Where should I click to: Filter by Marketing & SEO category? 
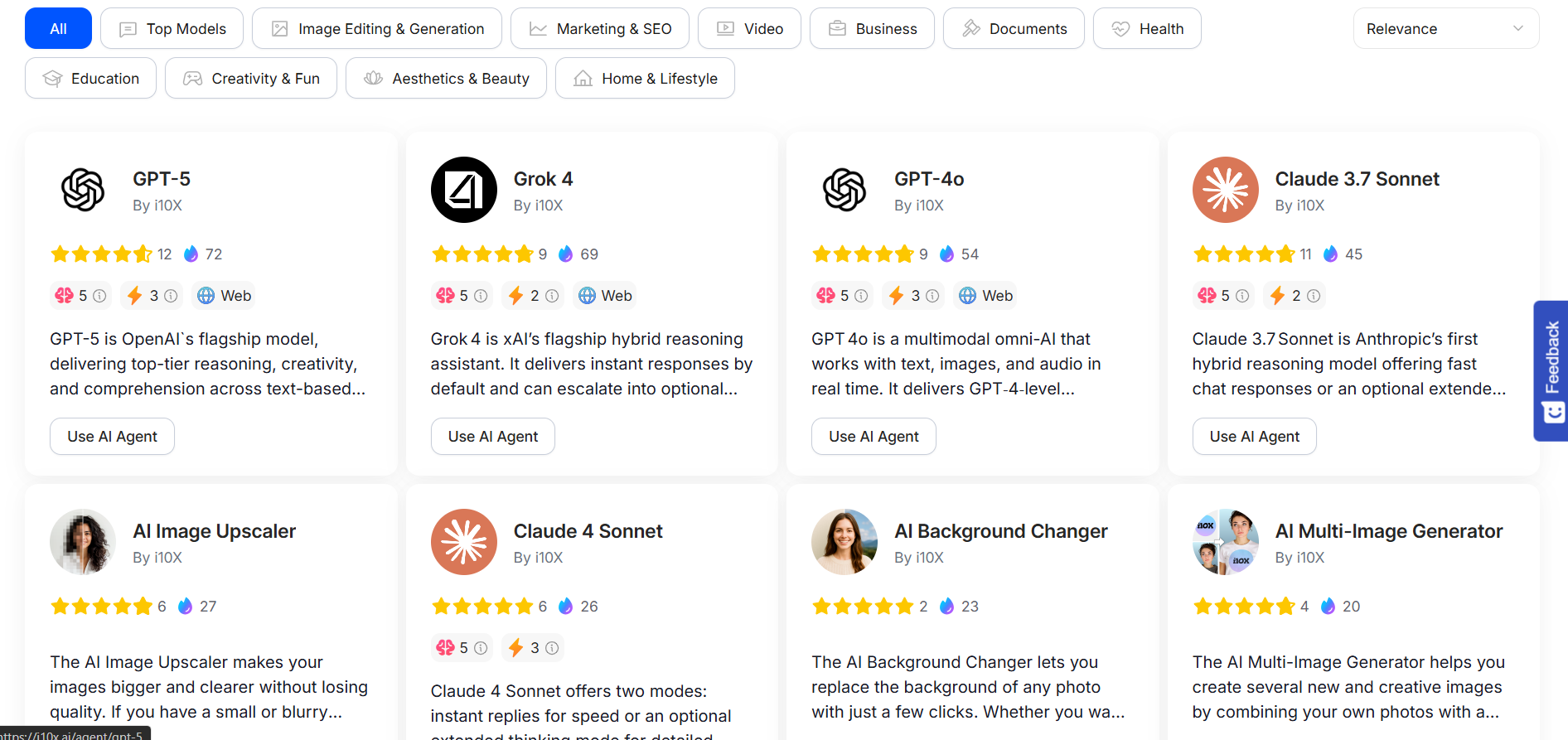tap(599, 29)
